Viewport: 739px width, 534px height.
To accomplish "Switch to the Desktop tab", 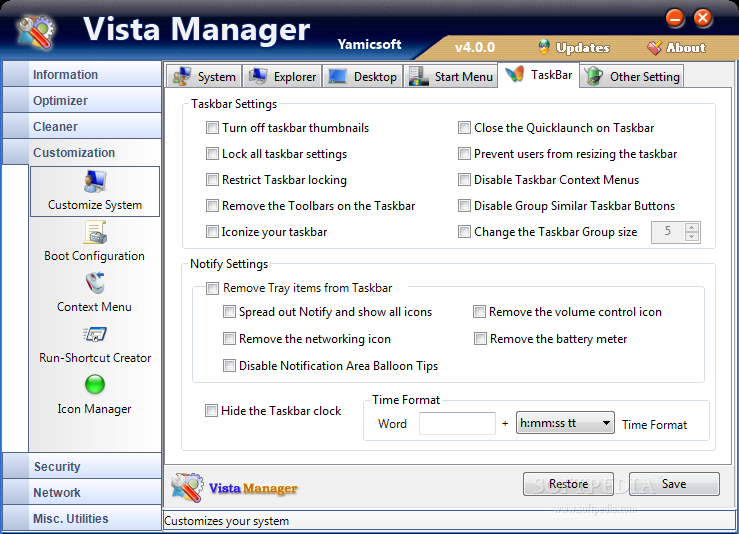I will point(362,76).
